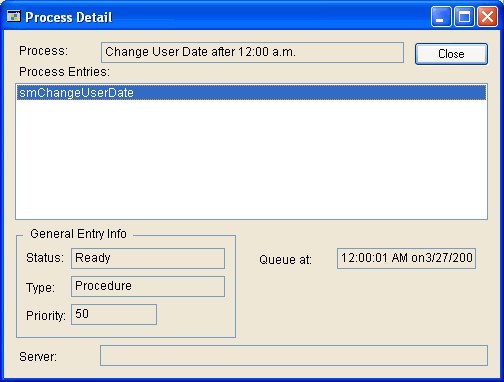Viewport: 504px width, 382px height.
Task: Click the Server label
Action: (38, 357)
